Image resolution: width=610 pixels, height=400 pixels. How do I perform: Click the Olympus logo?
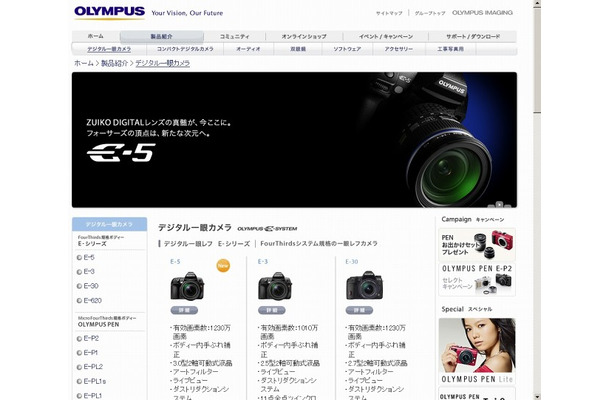[x=108, y=13]
